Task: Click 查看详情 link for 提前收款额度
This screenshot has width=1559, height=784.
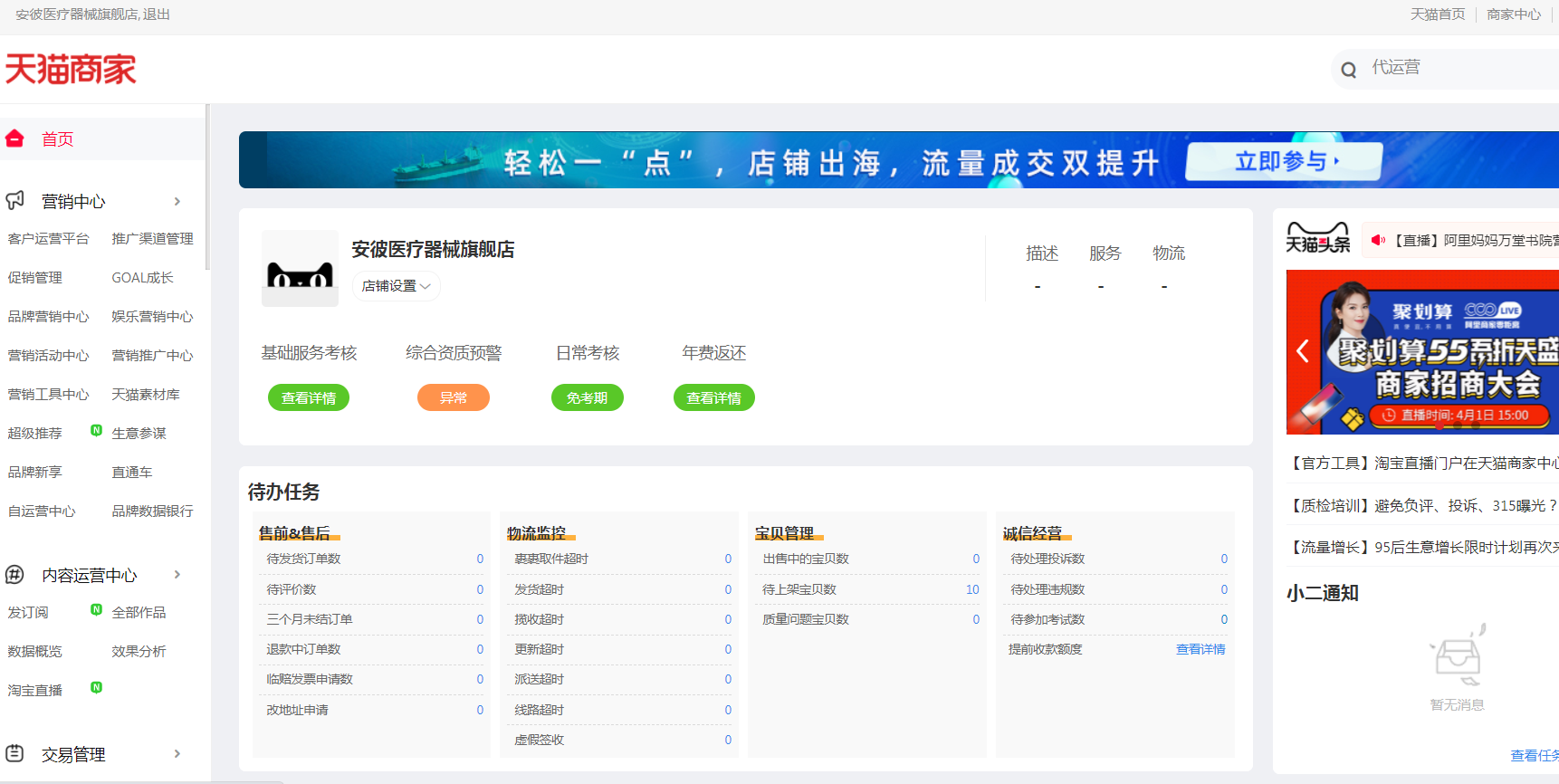Action: click(x=1200, y=649)
